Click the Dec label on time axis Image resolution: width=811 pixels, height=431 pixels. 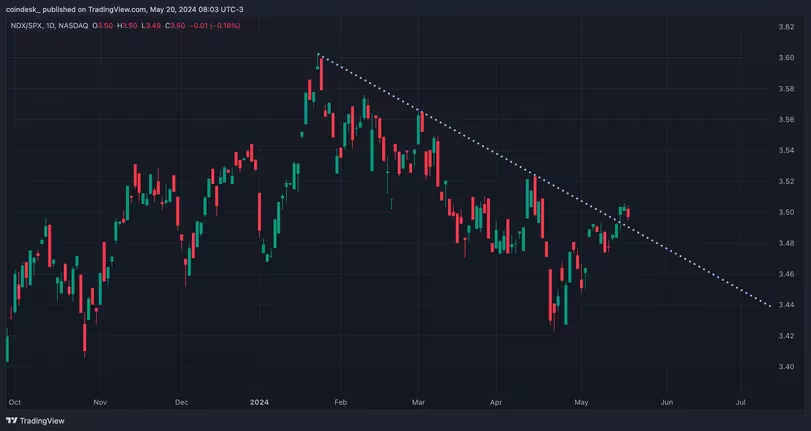[182, 402]
